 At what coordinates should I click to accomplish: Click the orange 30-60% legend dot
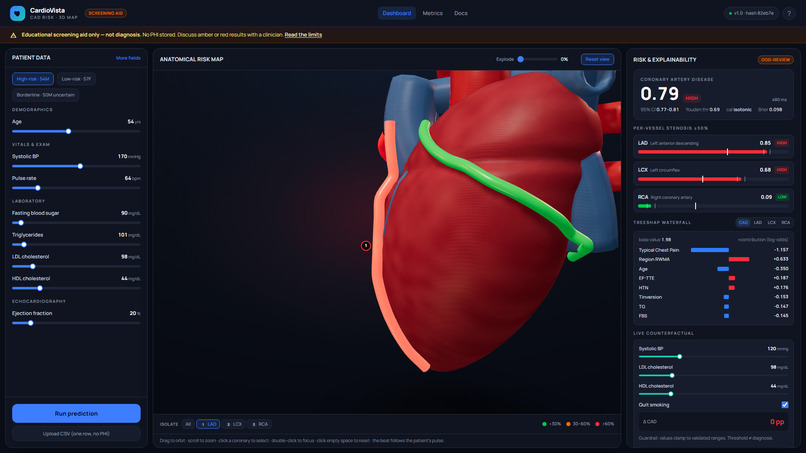568,424
